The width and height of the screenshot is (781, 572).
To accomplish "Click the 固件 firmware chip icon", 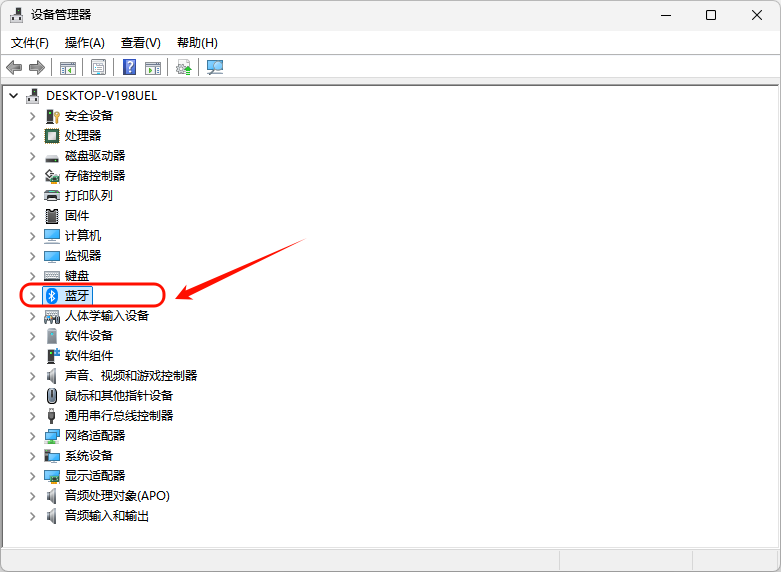I will pos(52,216).
